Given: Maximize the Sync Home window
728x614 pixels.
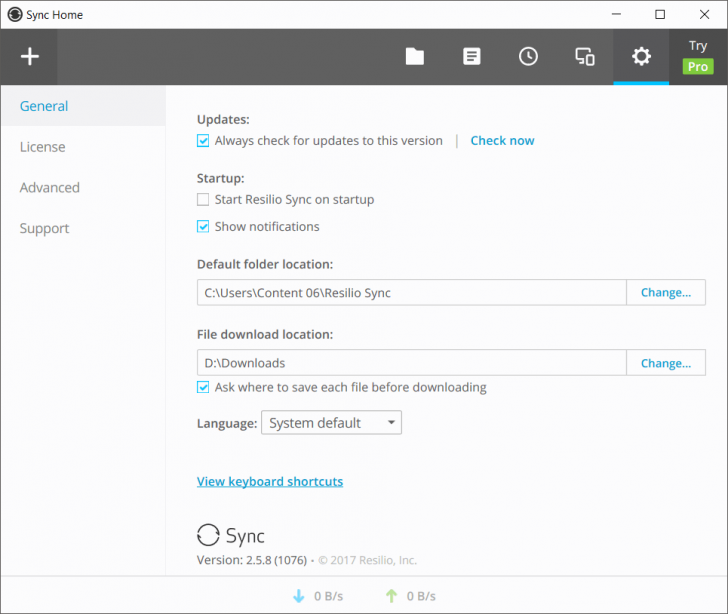Looking at the screenshot, I should (660, 14).
